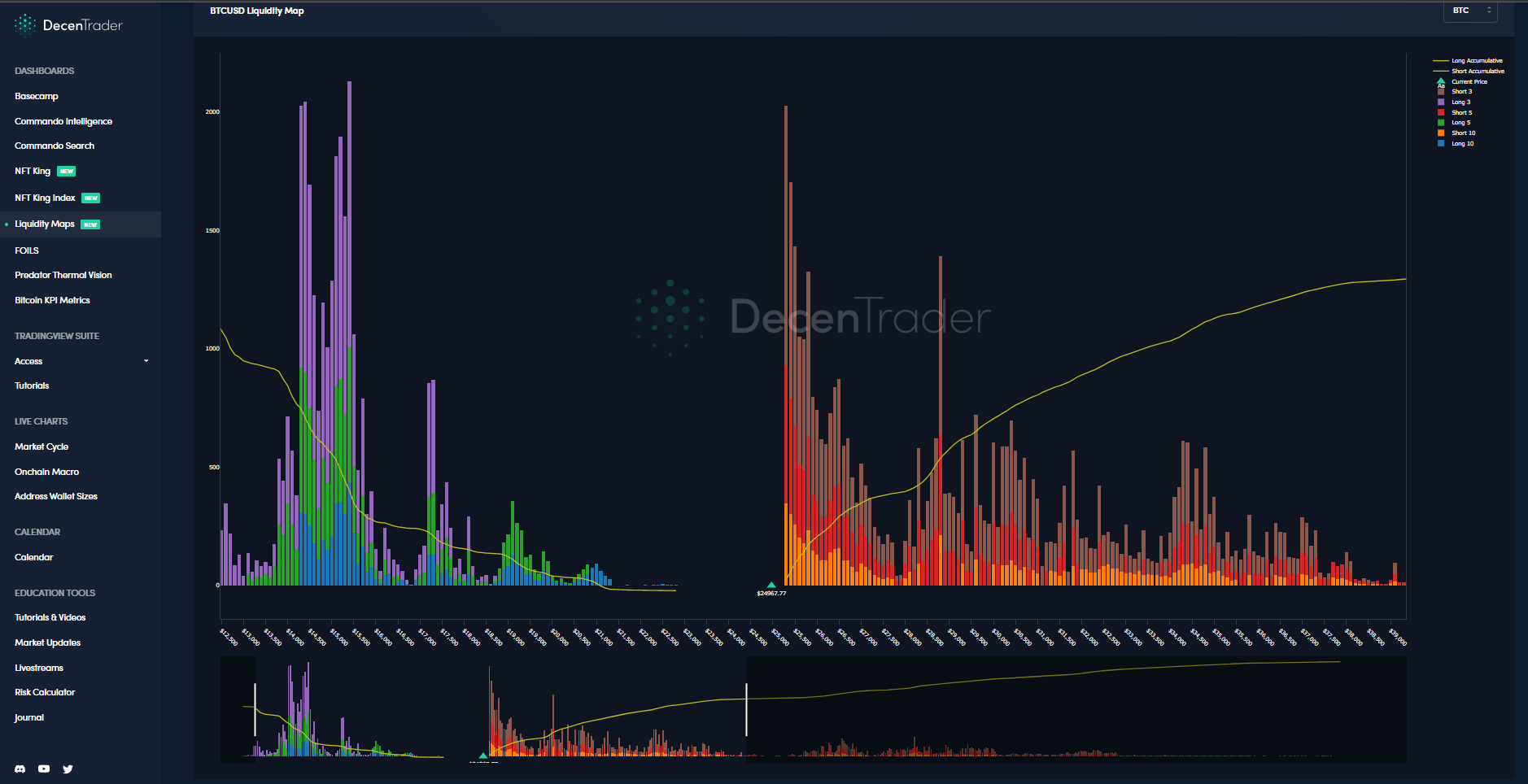Open Journal page

point(29,717)
